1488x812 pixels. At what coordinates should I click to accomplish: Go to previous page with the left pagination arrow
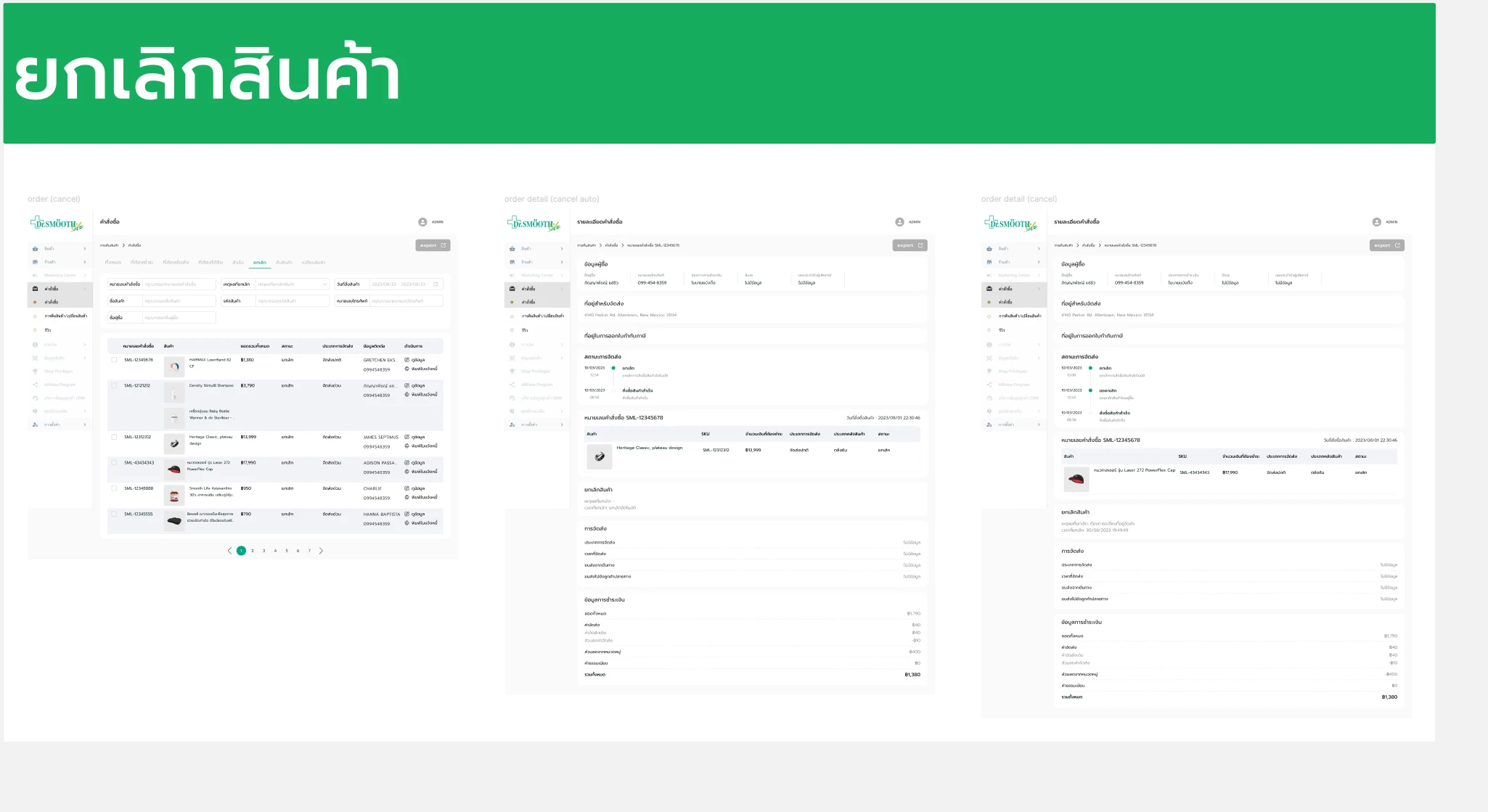[x=230, y=551]
